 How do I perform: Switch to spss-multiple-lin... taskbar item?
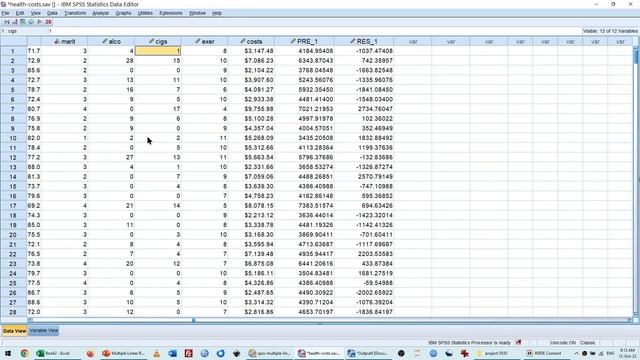coord(270,353)
